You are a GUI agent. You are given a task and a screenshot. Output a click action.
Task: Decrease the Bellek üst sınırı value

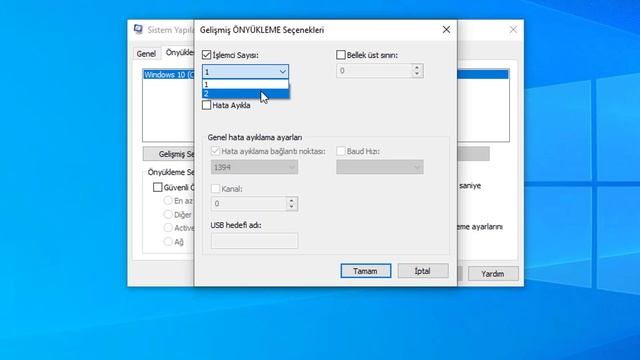pyautogui.click(x=417, y=74)
